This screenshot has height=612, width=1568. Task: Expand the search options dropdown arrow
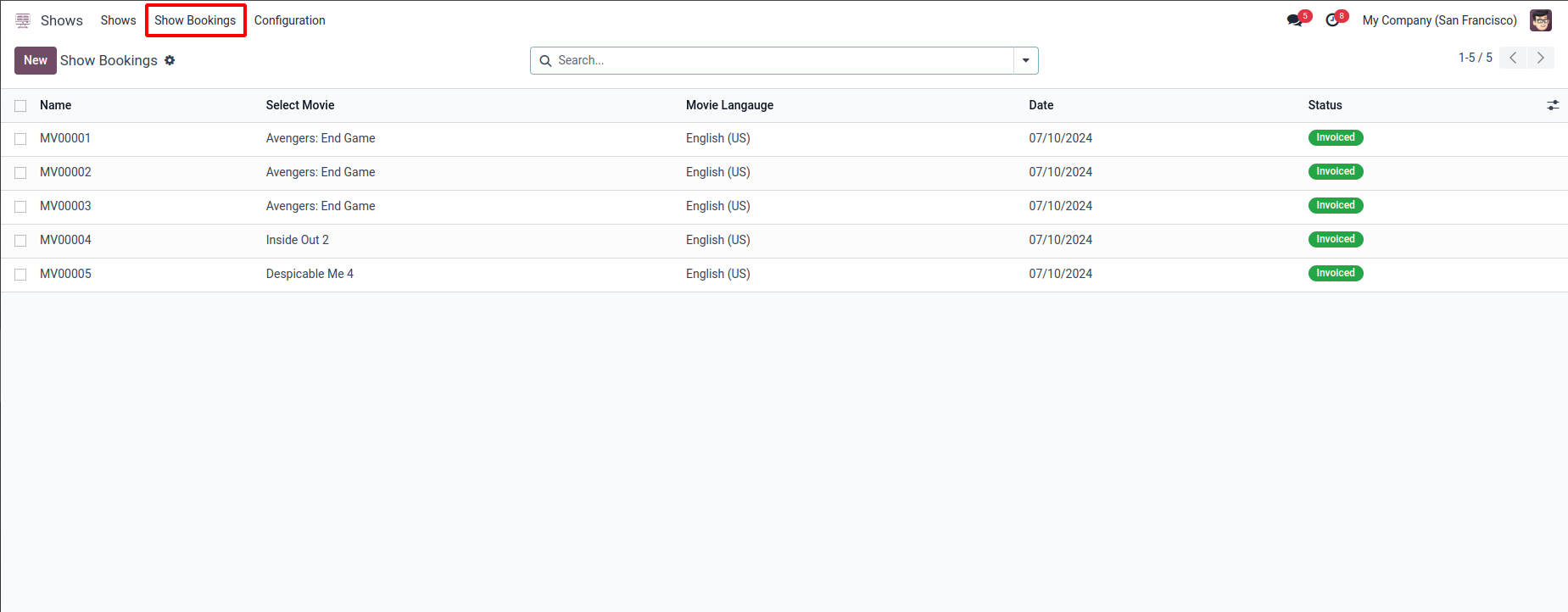(x=1025, y=60)
